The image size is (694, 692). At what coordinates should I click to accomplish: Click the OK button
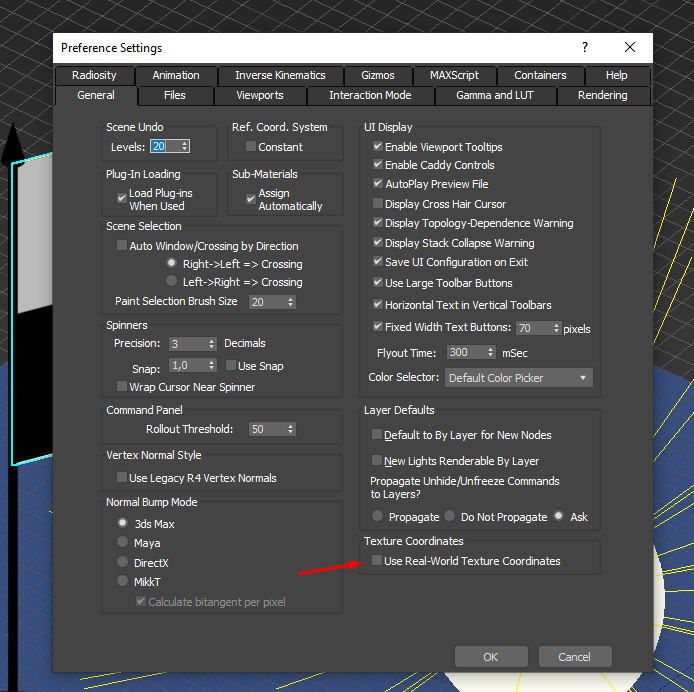click(491, 657)
